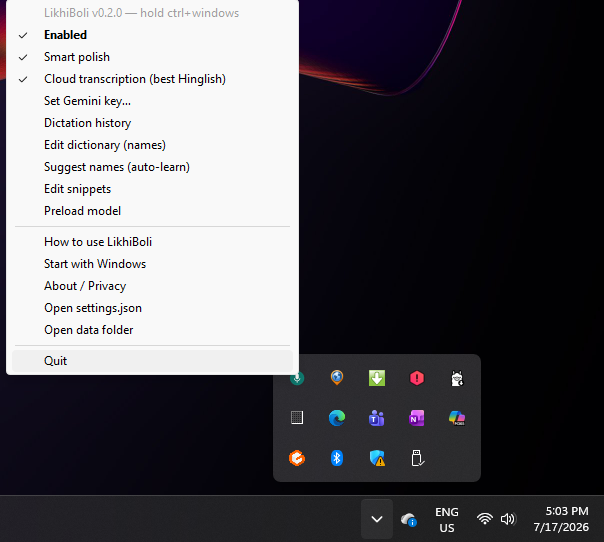The image size is (604, 542).
Task: Click the orange G tray icon
Action: click(x=297, y=458)
